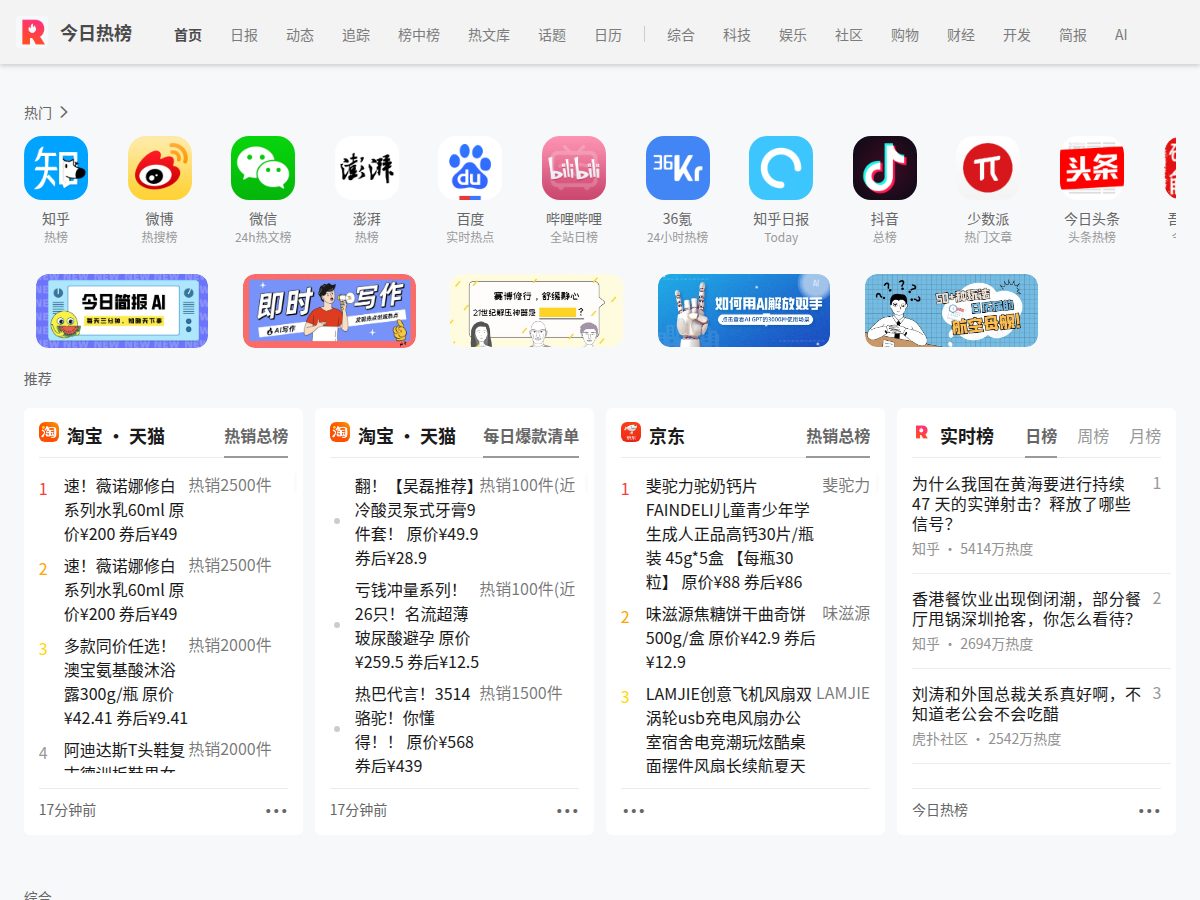
Task: Open the 抖音 TikTok icon
Action: (x=885, y=168)
